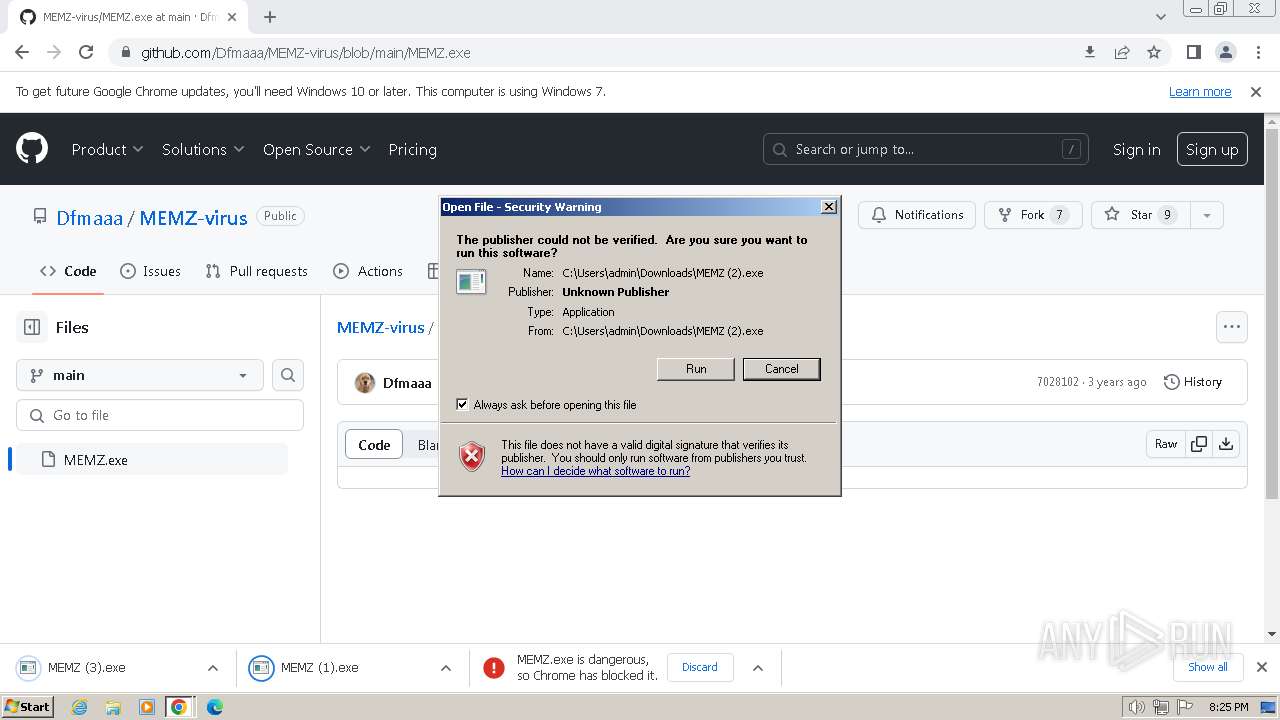Reload the page with refresh icon

(86, 52)
